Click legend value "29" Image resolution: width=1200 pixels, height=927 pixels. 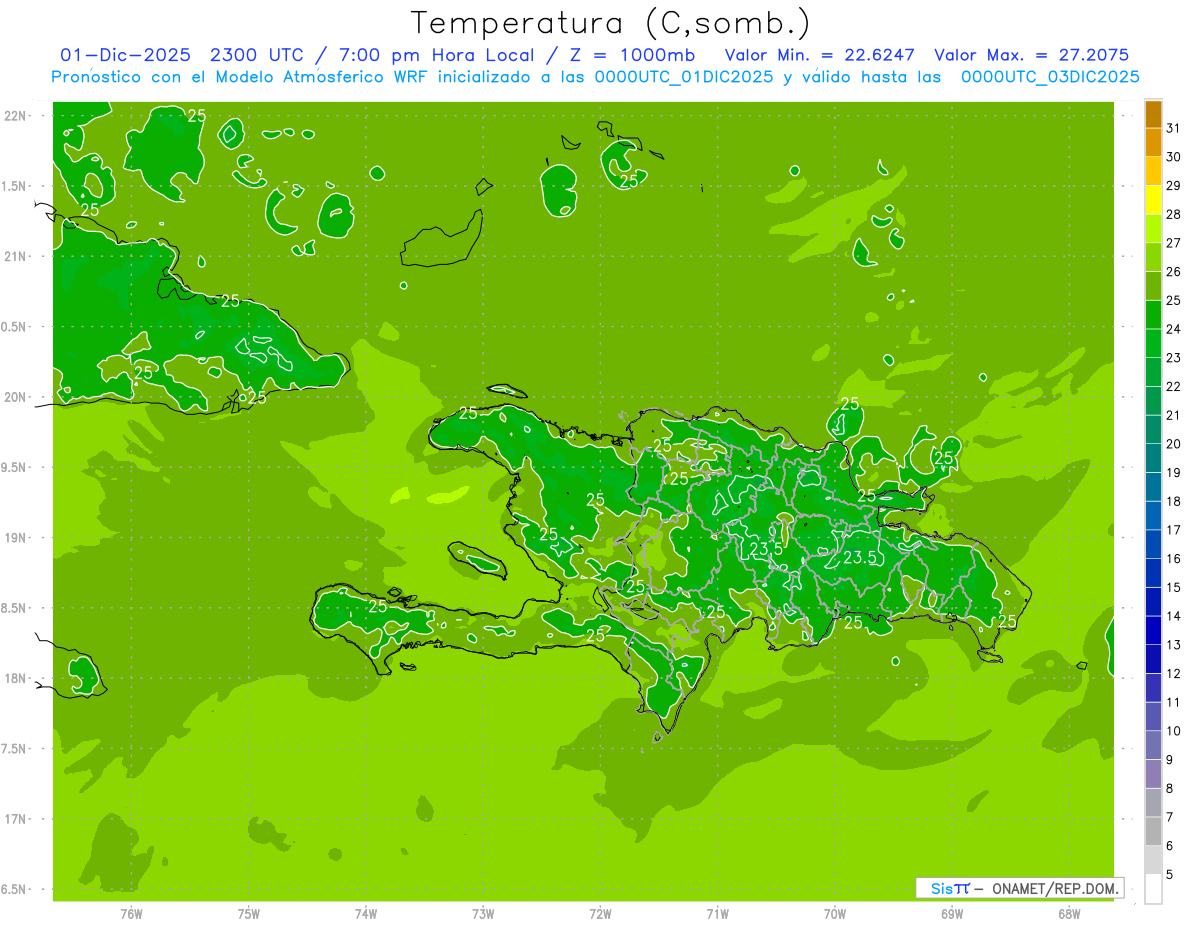coord(1173,186)
